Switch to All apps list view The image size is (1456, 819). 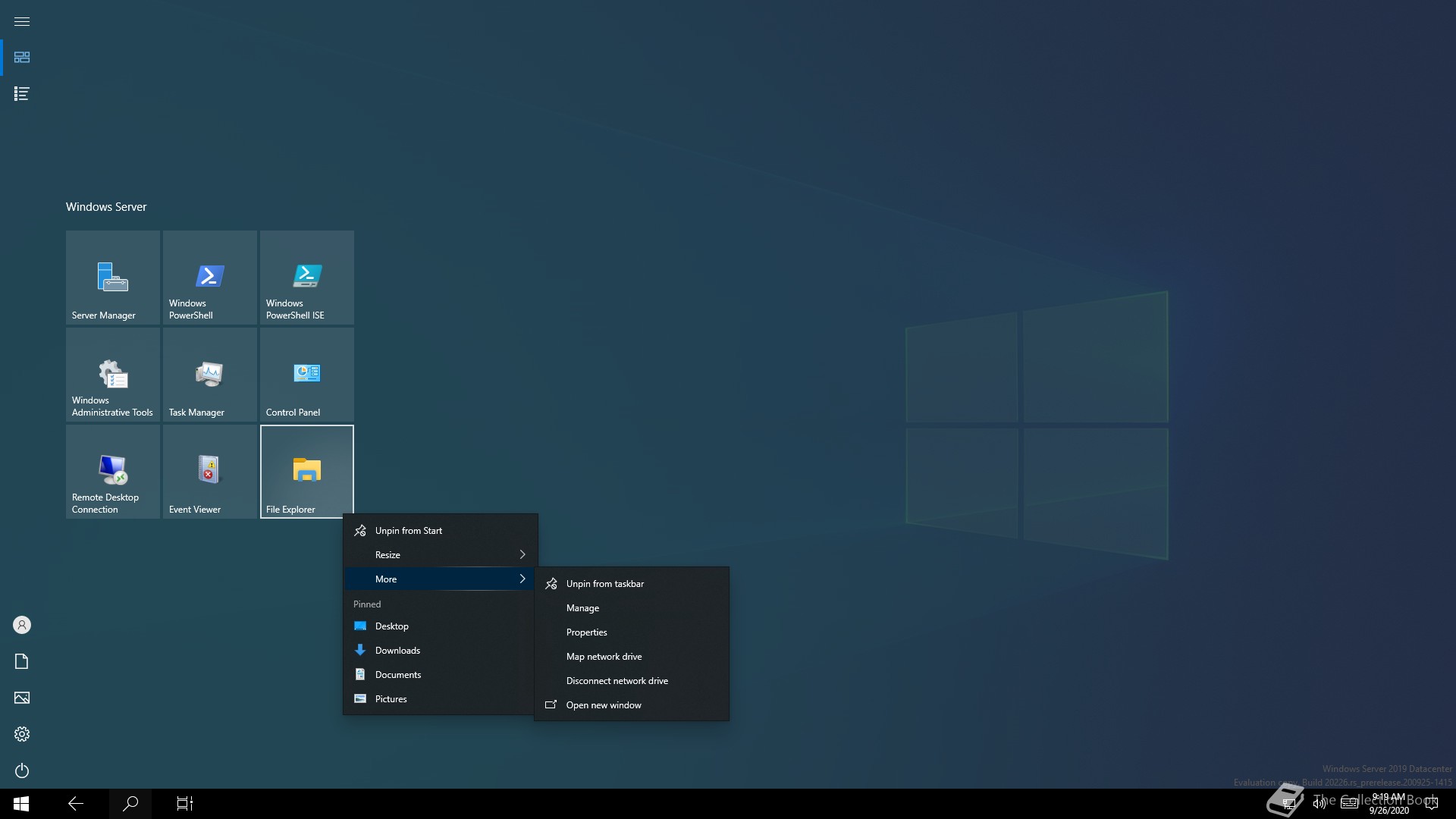(22, 94)
